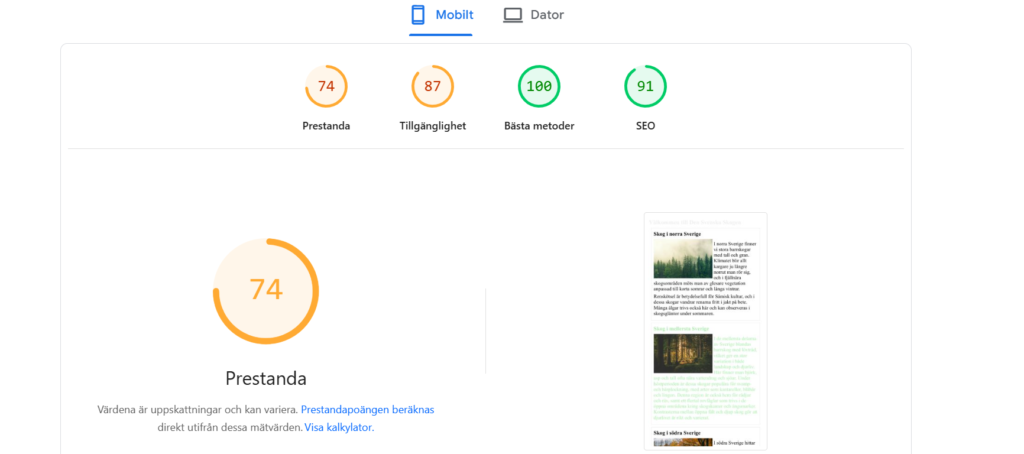Jump to the Bästa metoder section label
Image resolution: width=1024 pixels, height=454 pixels.
pos(539,126)
